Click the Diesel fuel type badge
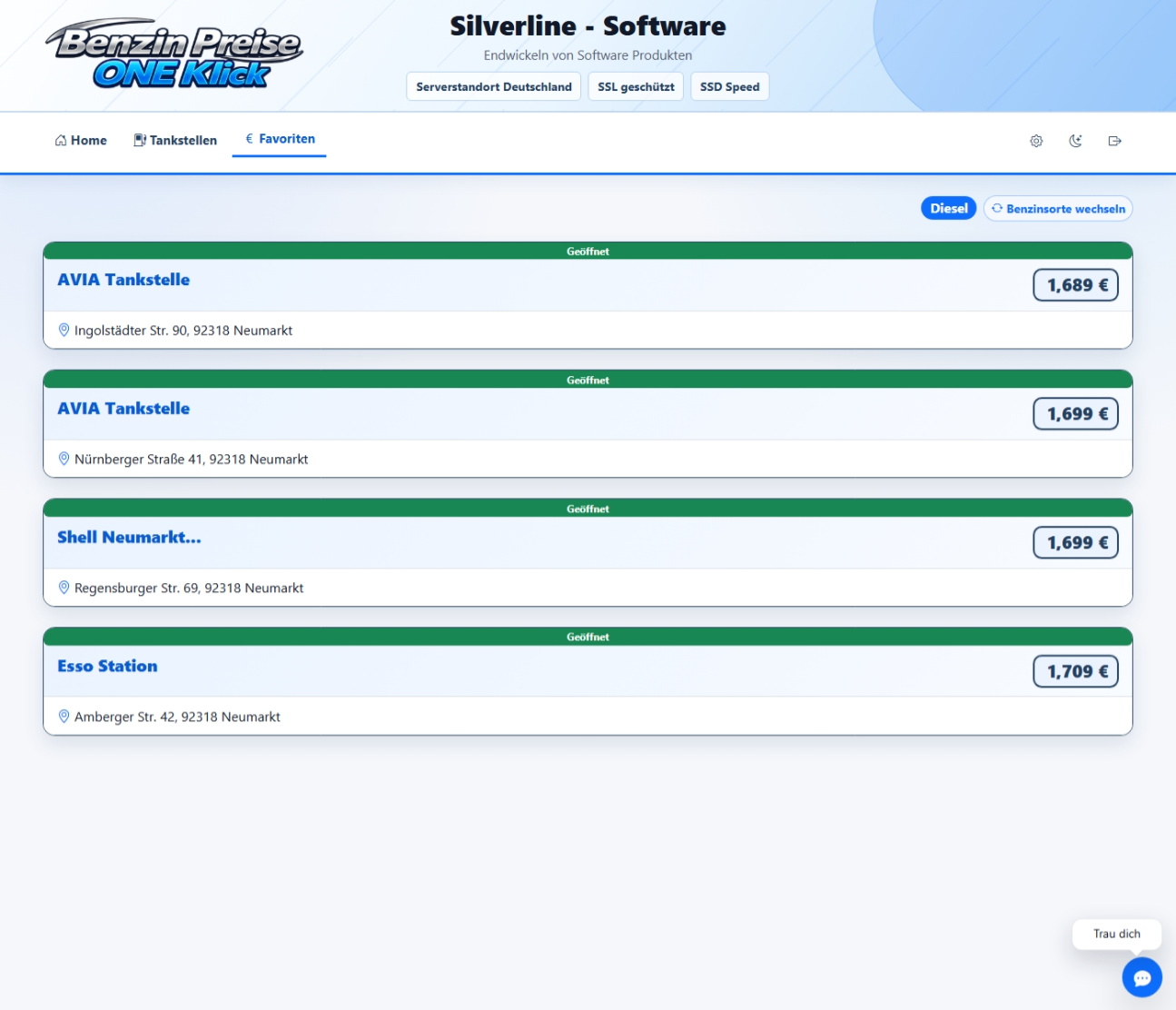The image size is (1176, 1010). click(949, 208)
